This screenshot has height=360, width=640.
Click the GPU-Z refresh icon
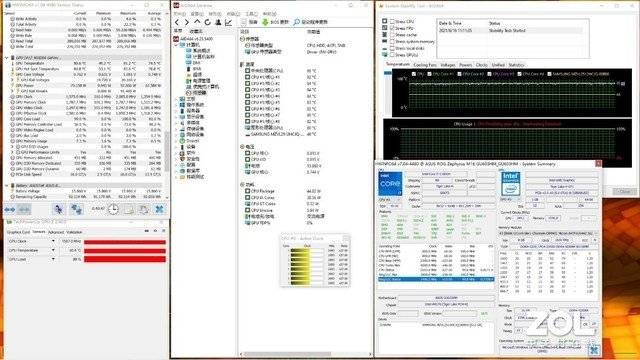[x=155, y=231]
